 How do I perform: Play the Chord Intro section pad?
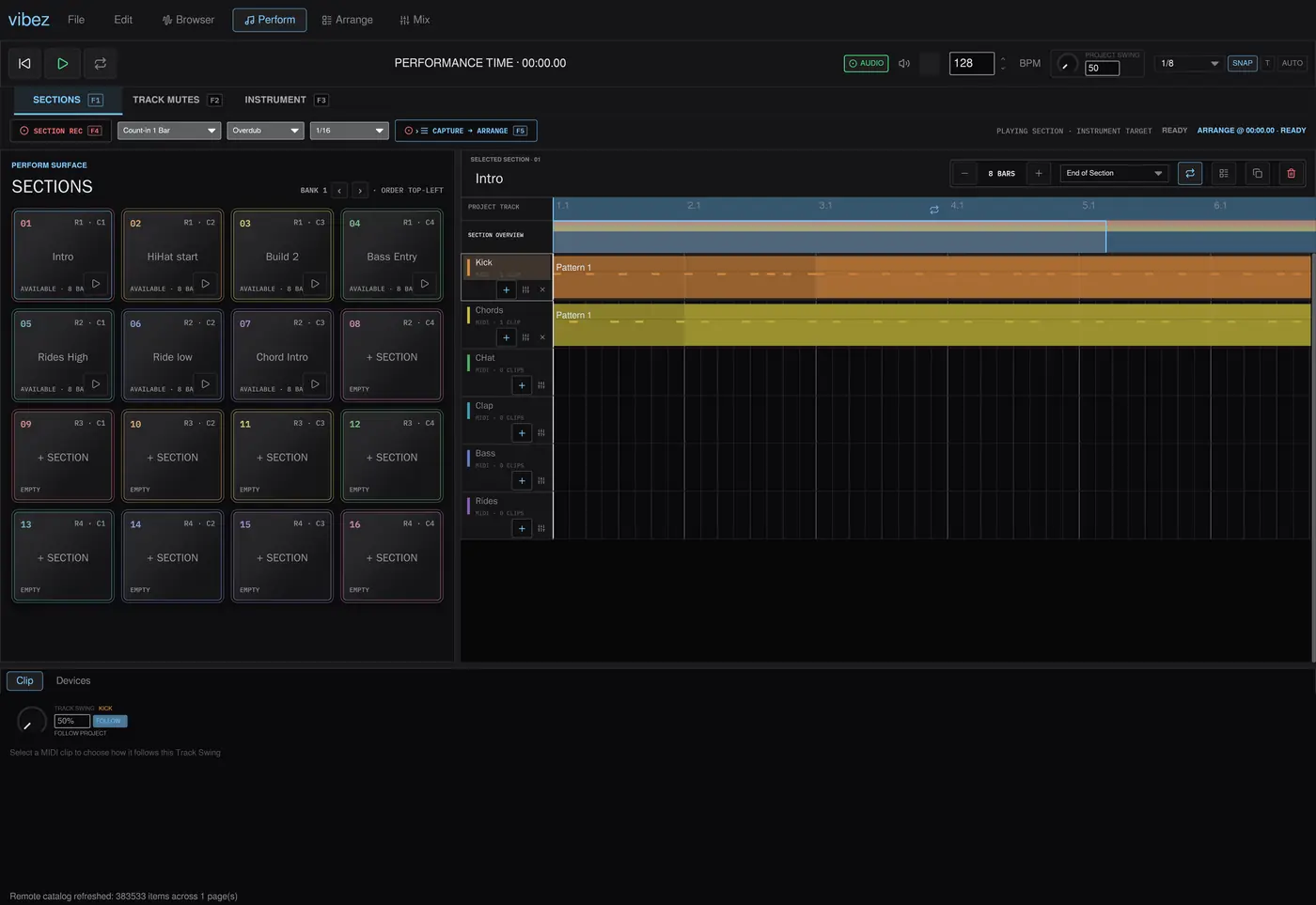point(315,383)
